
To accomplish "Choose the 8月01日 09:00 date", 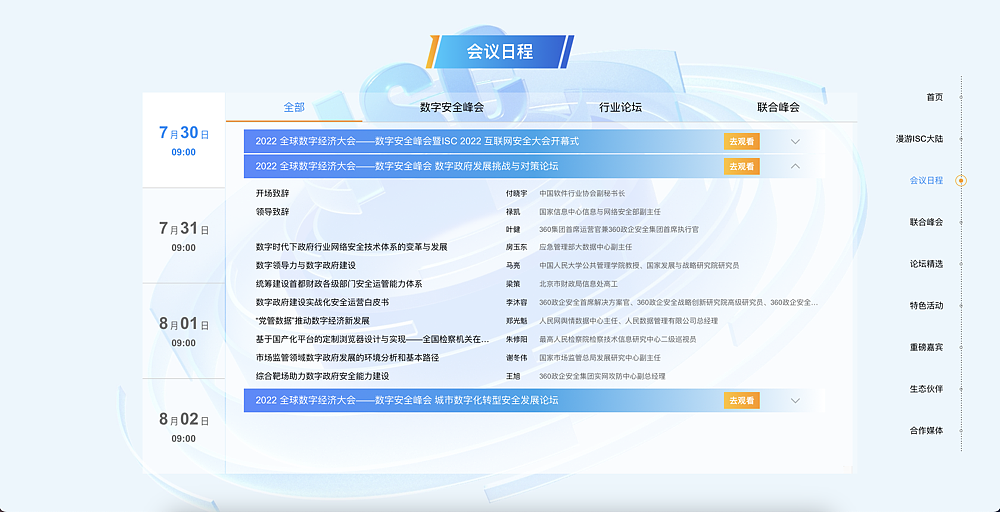I will 184,331.
